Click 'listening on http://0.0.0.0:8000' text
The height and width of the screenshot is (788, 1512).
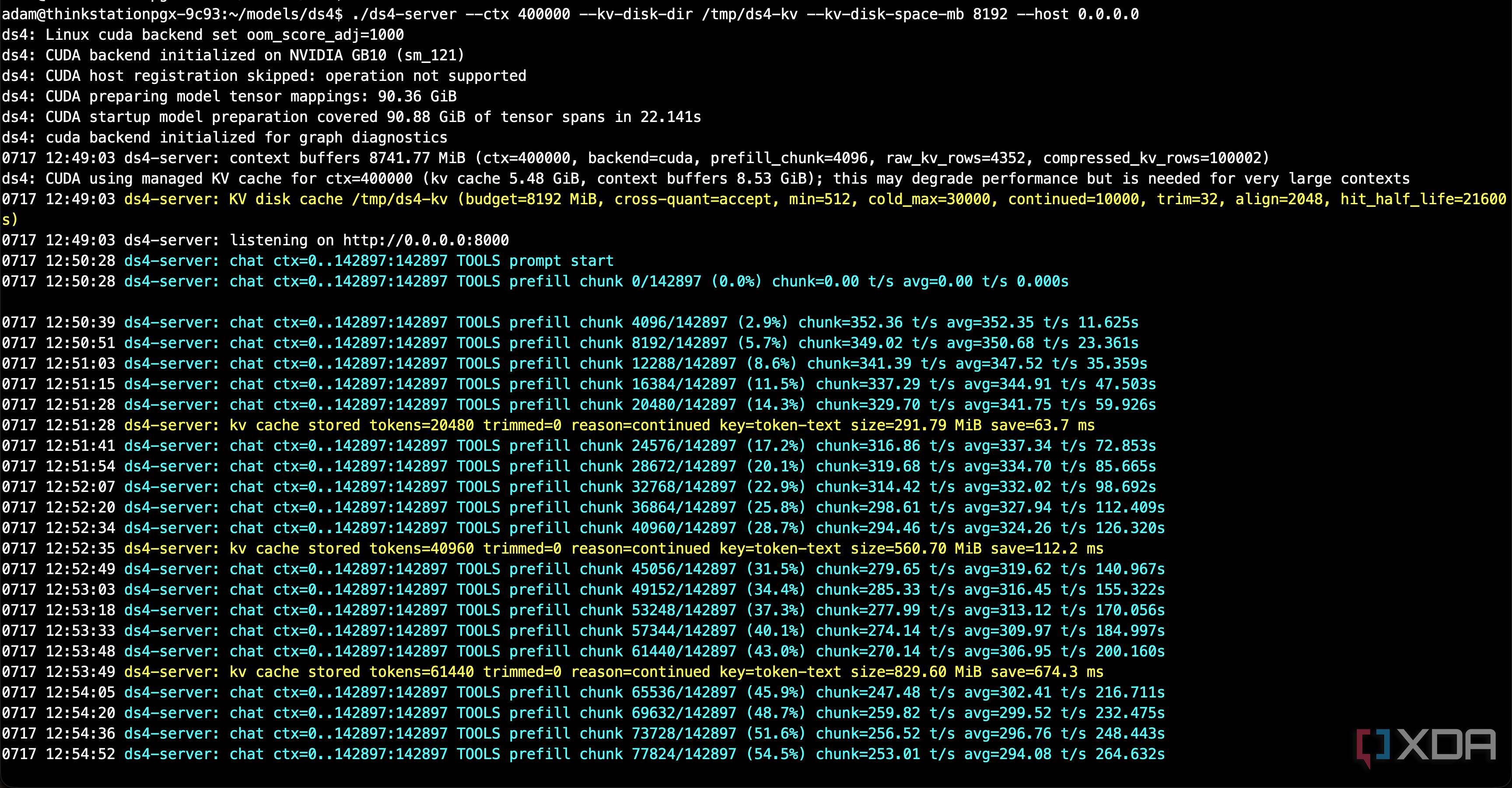369,240
